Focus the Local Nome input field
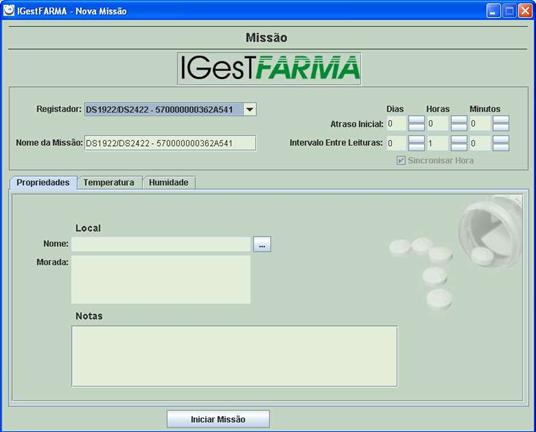Image resolution: width=536 pixels, height=432 pixels. pos(161,244)
